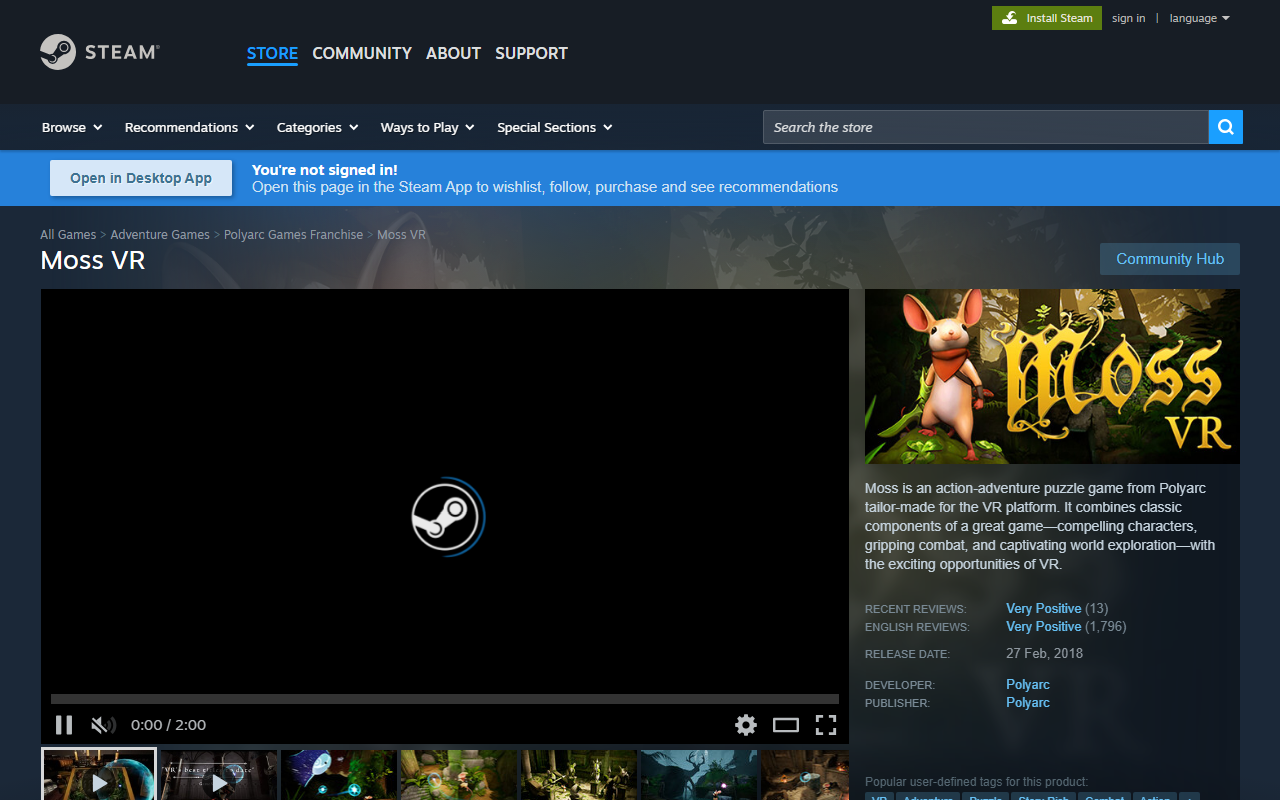Image resolution: width=1280 pixels, height=800 pixels.
Task: Click the Moss VR capsule image
Action: click(x=1052, y=376)
